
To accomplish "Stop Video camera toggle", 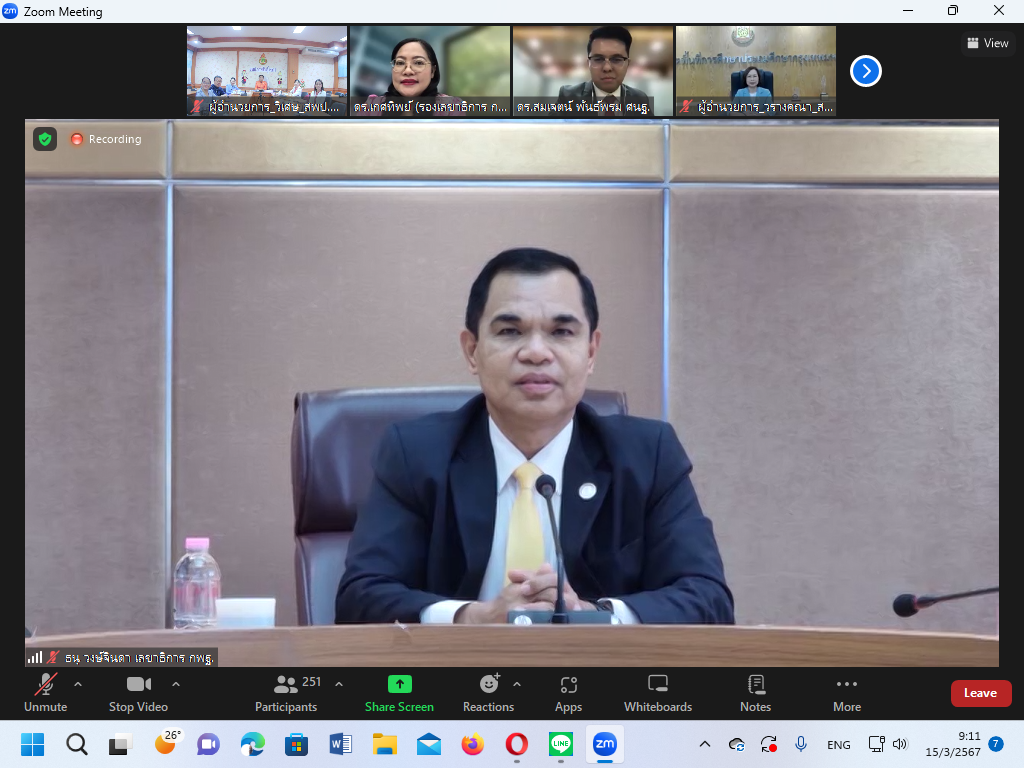I will (x=138, y=693).
